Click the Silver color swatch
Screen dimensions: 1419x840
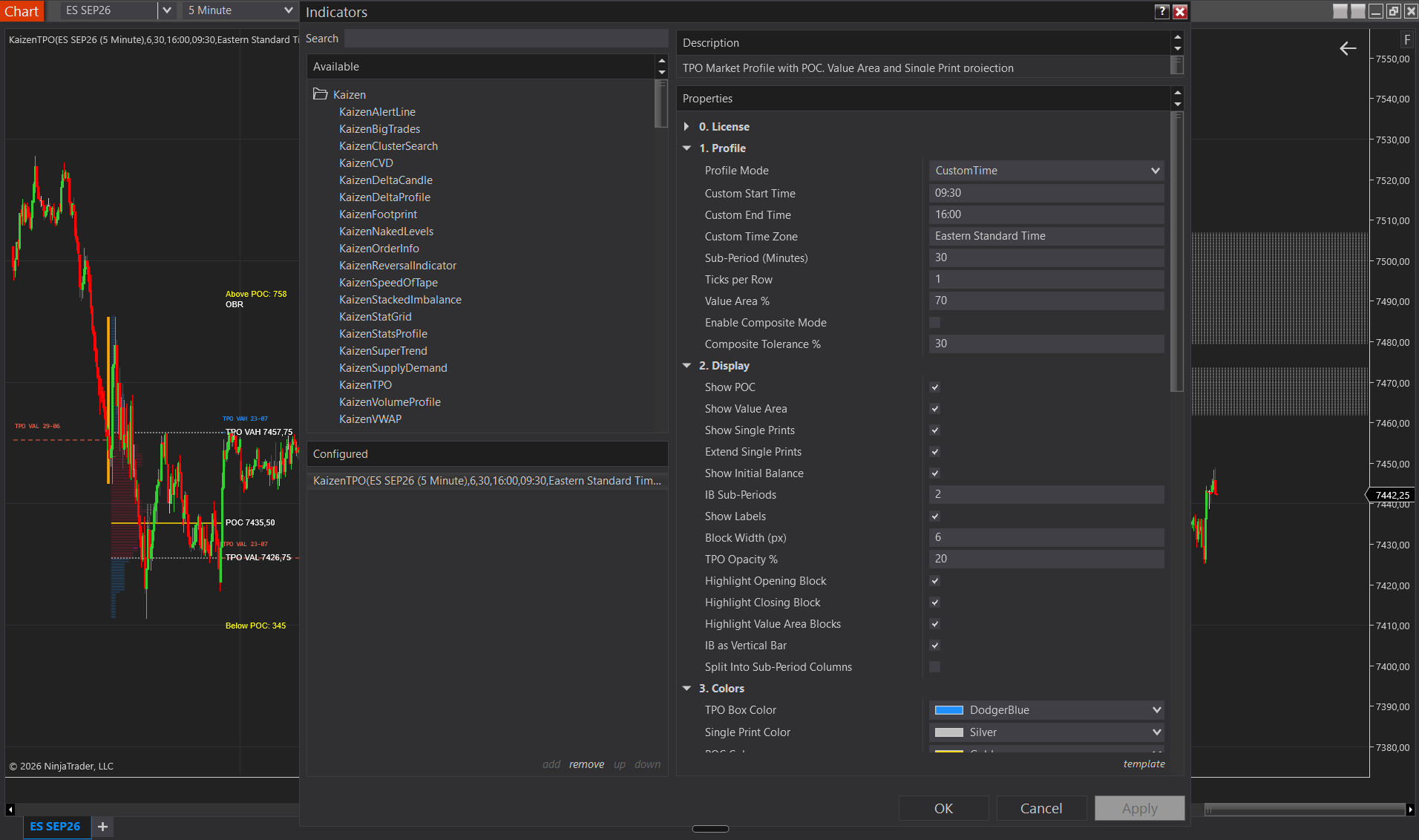click(x=948, y=732)
